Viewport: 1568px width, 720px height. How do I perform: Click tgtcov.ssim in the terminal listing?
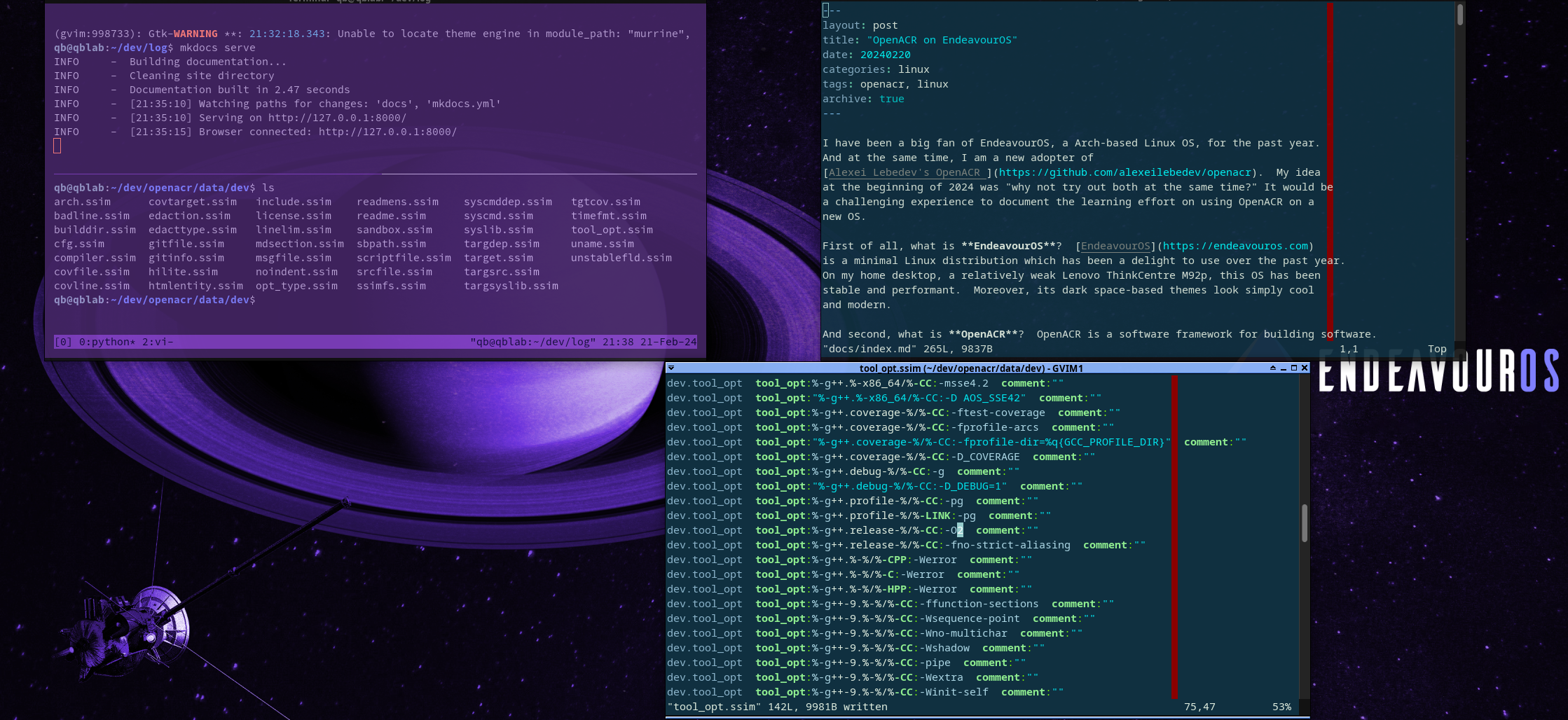pos(605,202)
